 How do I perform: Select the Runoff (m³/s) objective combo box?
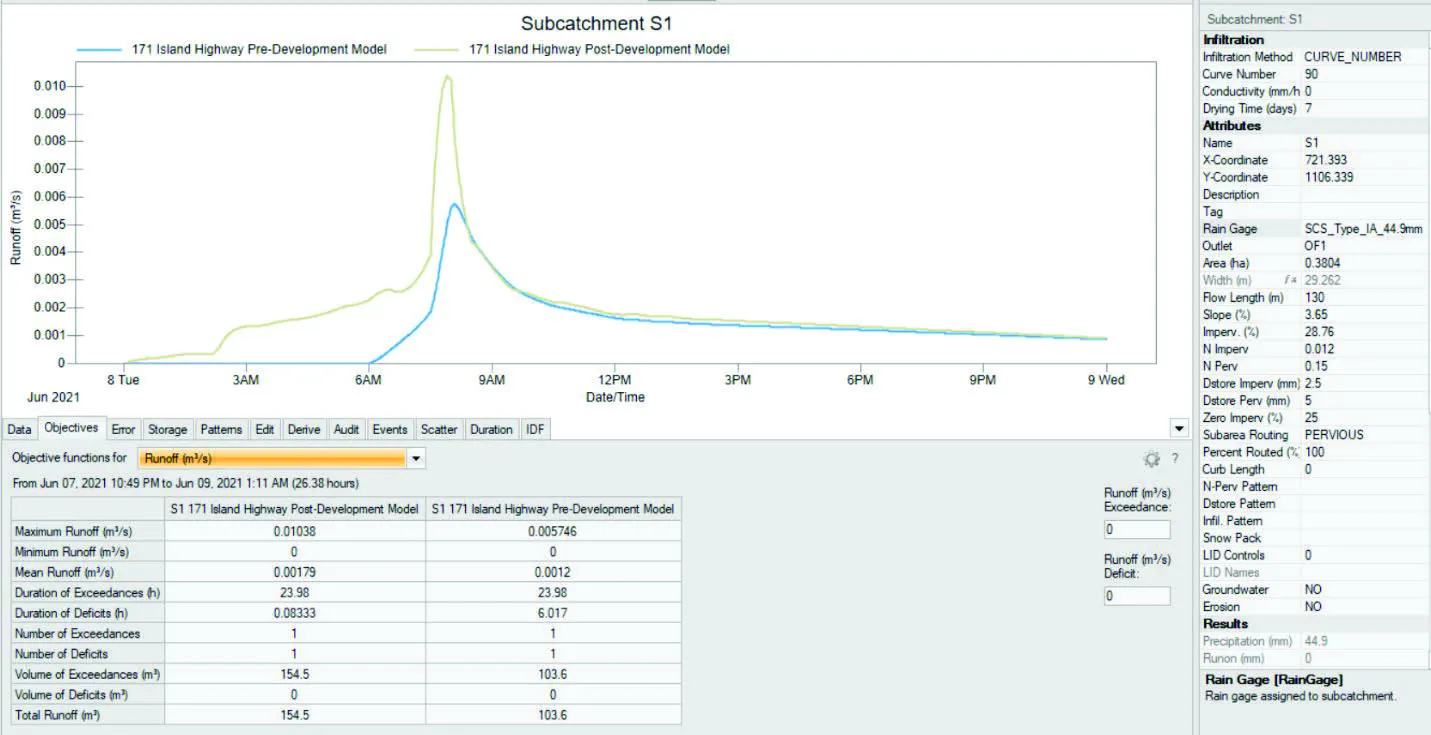281,458
